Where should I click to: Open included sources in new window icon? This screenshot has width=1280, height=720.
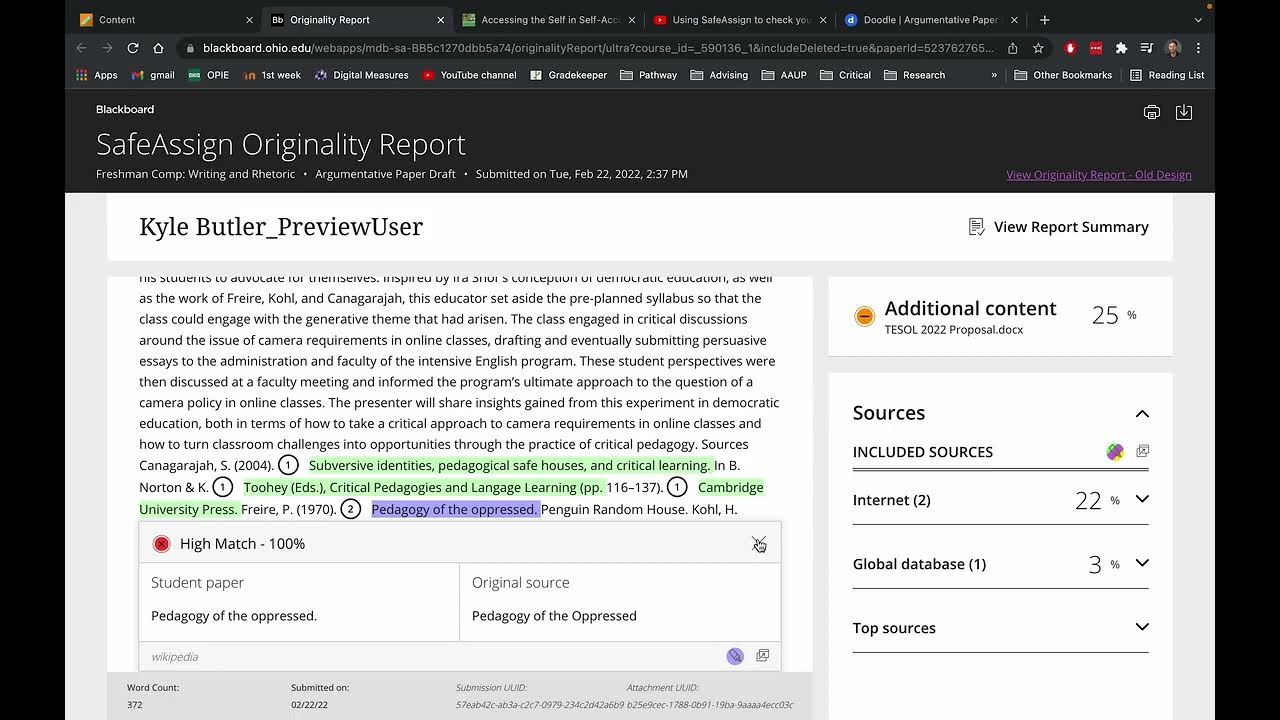point(1143,452)
